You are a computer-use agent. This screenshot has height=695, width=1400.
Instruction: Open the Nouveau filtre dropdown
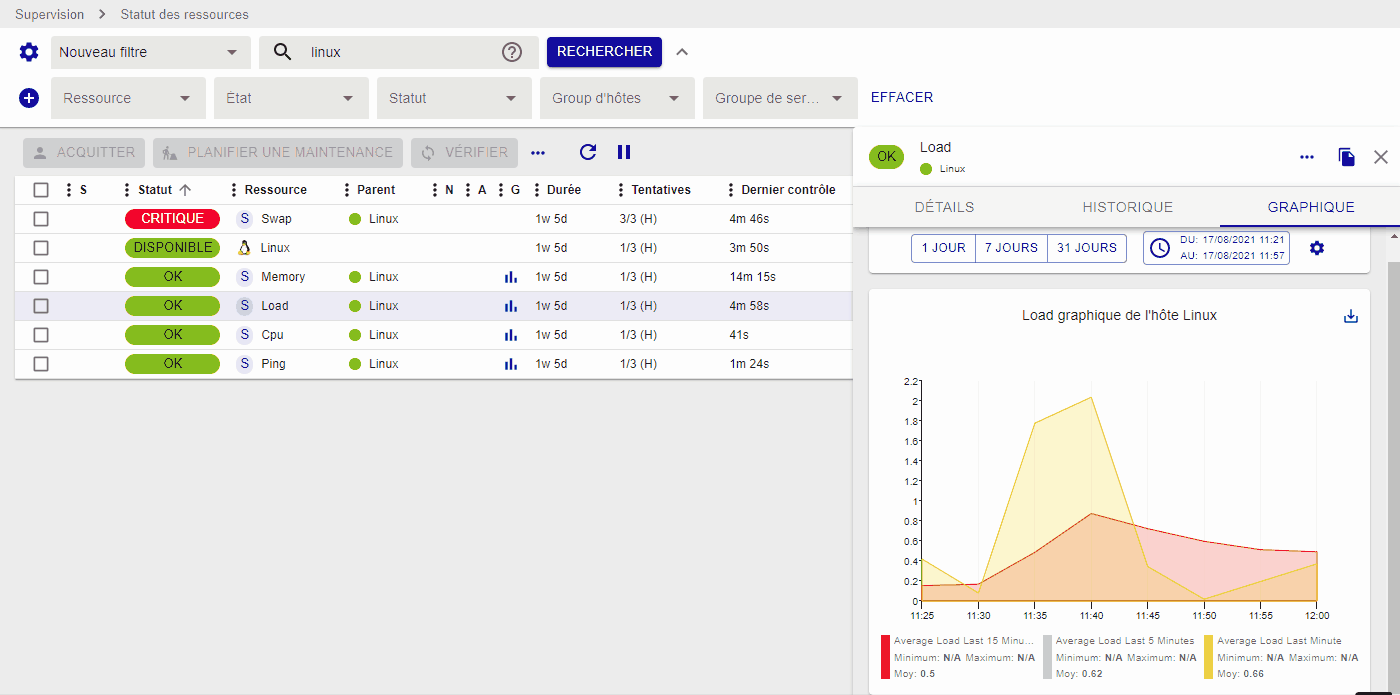pyautogui.click(x=150, y=52)
